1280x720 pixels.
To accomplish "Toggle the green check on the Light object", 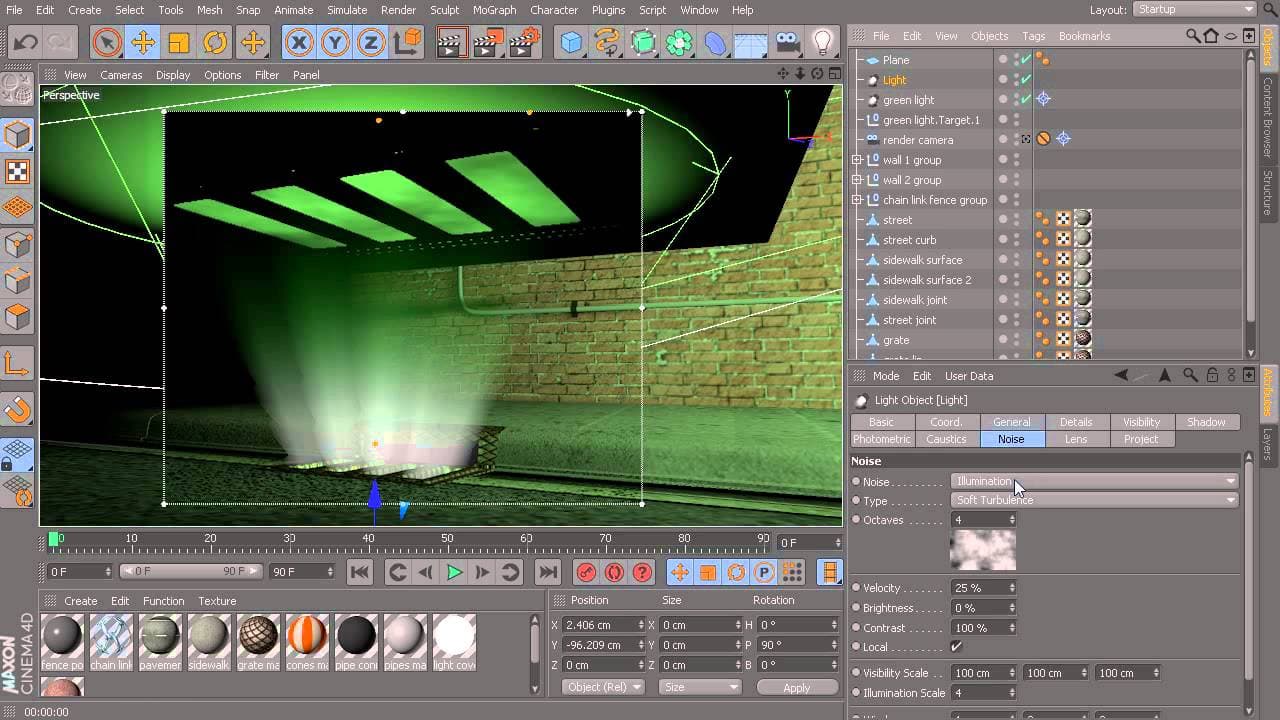I will (1025, 80).
